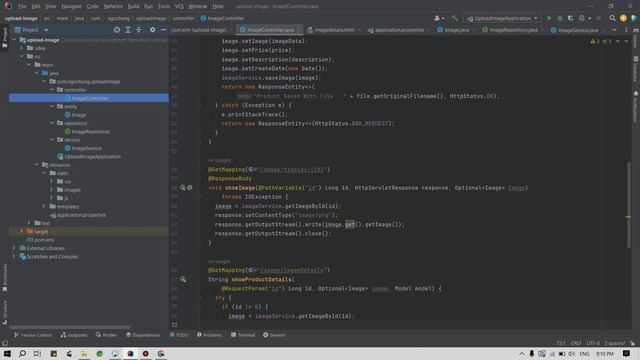
Task: Click the CRLF line separator status entry
Action: point(576,343)
